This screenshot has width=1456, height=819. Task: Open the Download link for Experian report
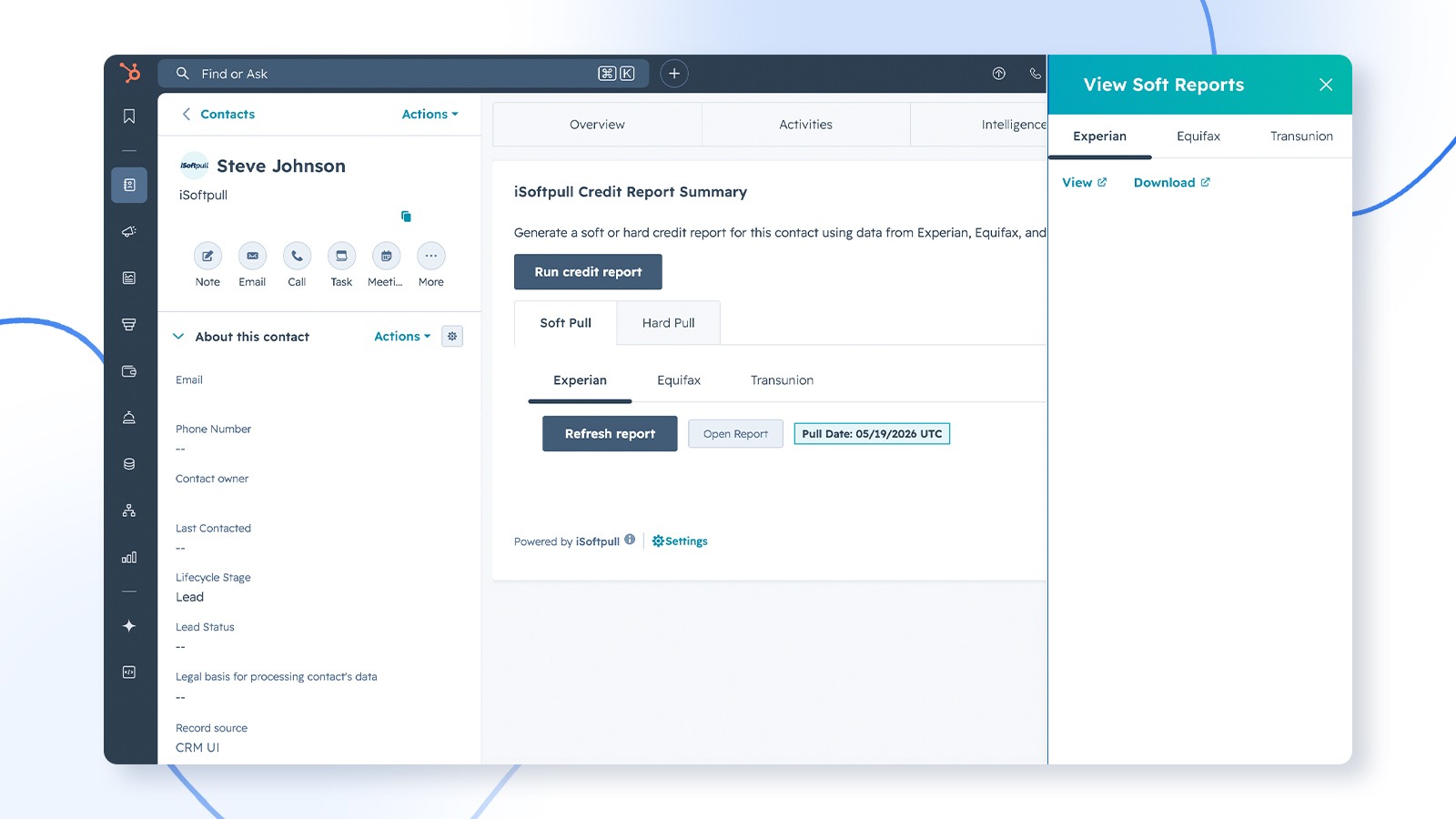pos(1171,183)
